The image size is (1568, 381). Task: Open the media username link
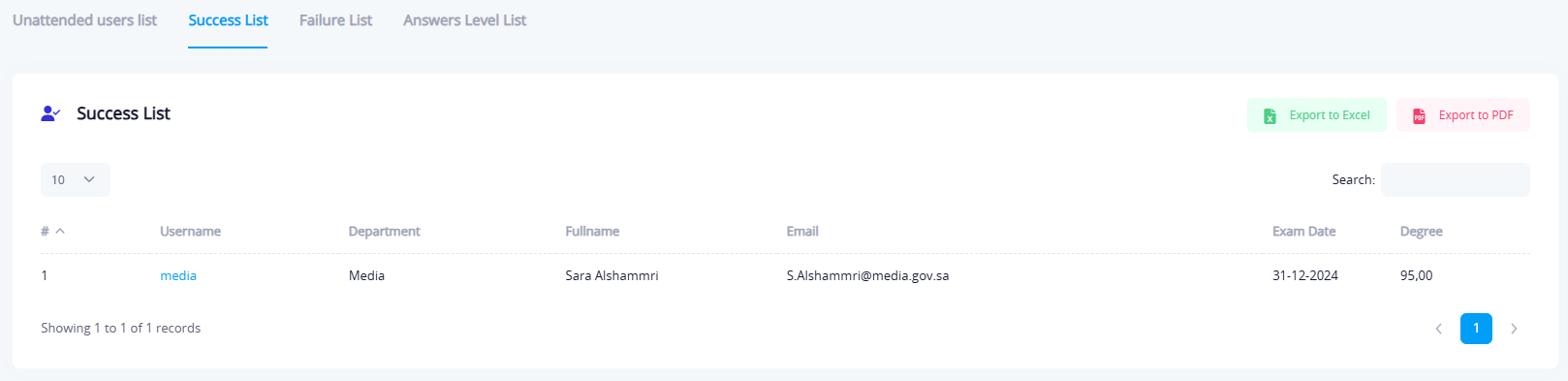pos(178,275)
